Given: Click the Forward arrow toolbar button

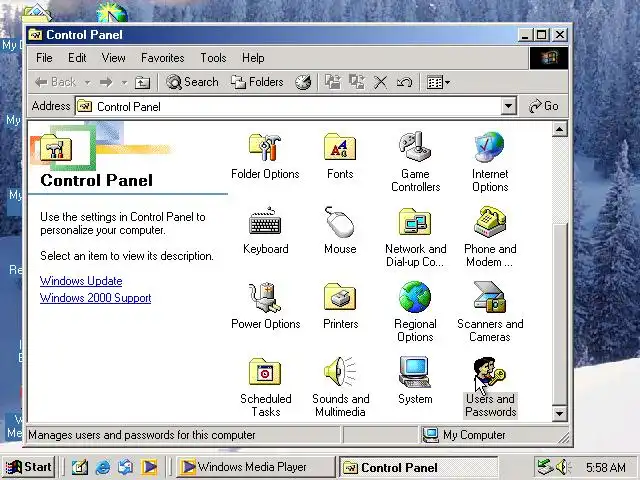Looking at the screenshot, I should pos(106,82).
